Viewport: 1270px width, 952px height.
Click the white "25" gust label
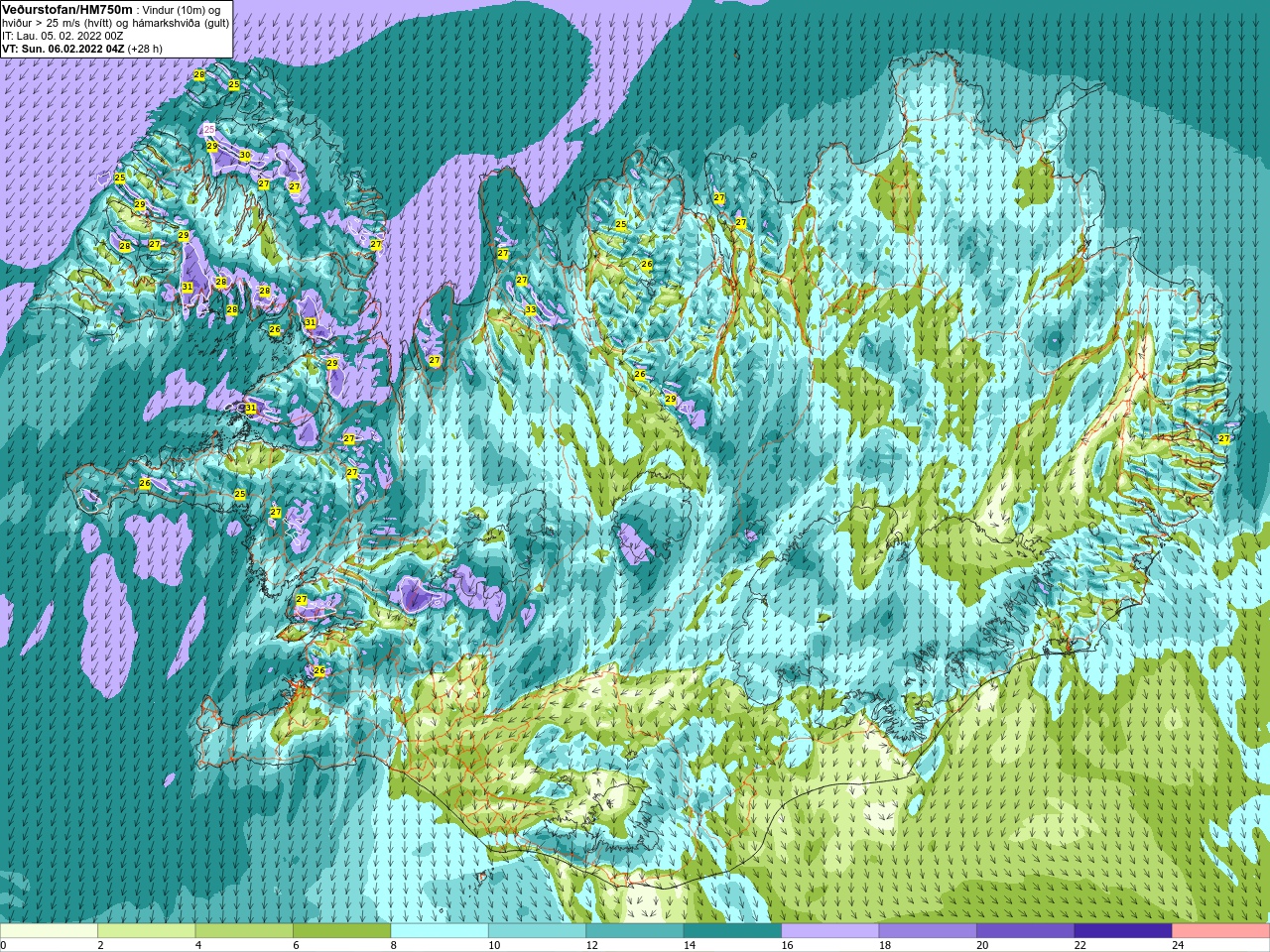pyautogui.click(x=209, y=129)
